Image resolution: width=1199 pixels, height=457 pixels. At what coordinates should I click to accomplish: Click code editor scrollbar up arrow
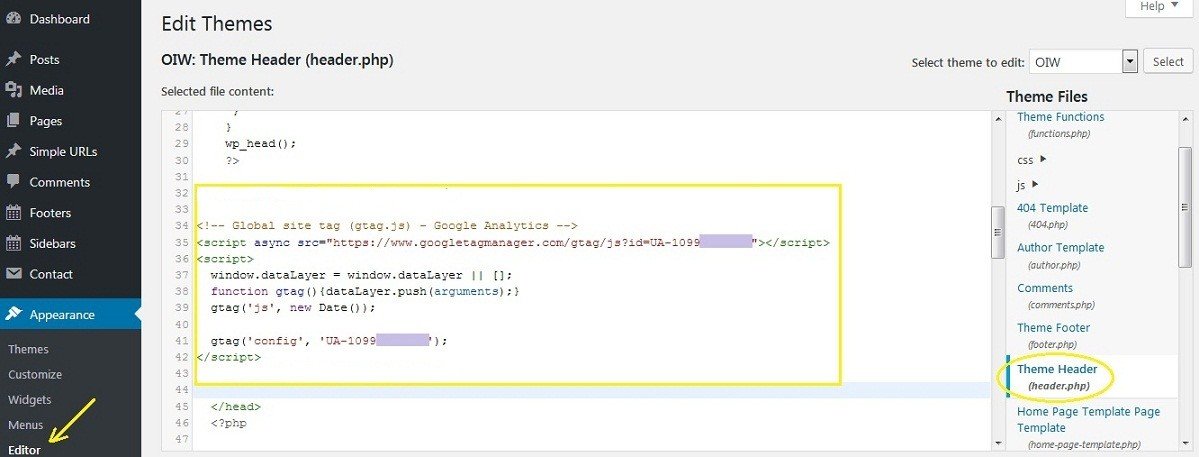pos(999,118)
